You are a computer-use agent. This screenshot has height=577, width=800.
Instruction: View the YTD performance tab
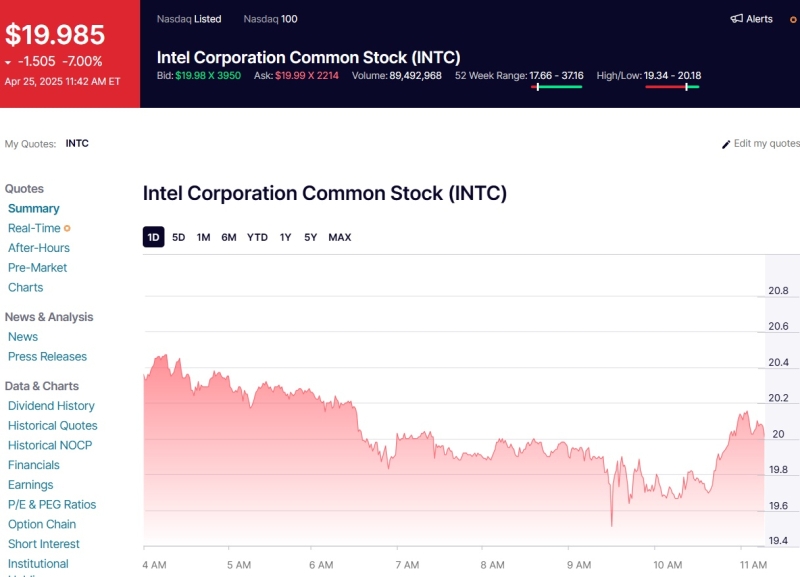coord(257,237)
